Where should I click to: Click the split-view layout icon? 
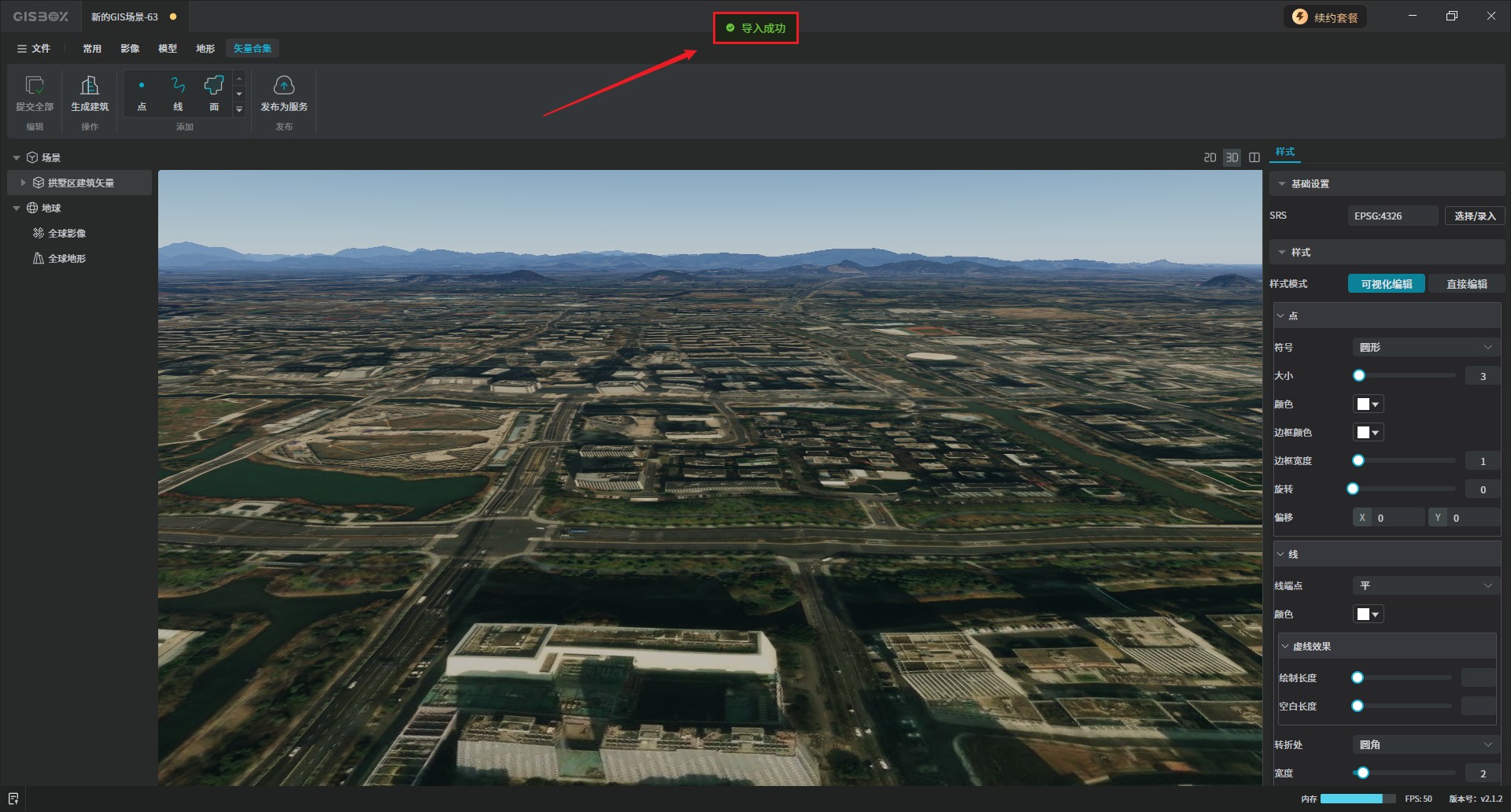click(x=1254, y=157)
